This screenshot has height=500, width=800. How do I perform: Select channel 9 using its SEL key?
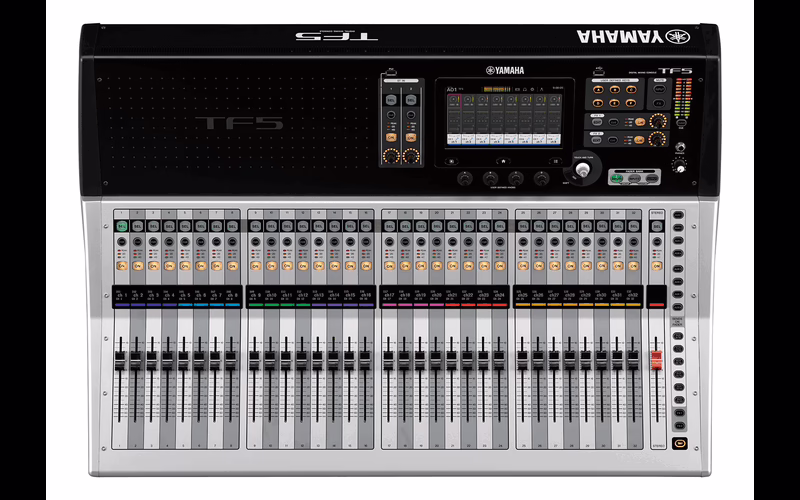coord(256,226)
